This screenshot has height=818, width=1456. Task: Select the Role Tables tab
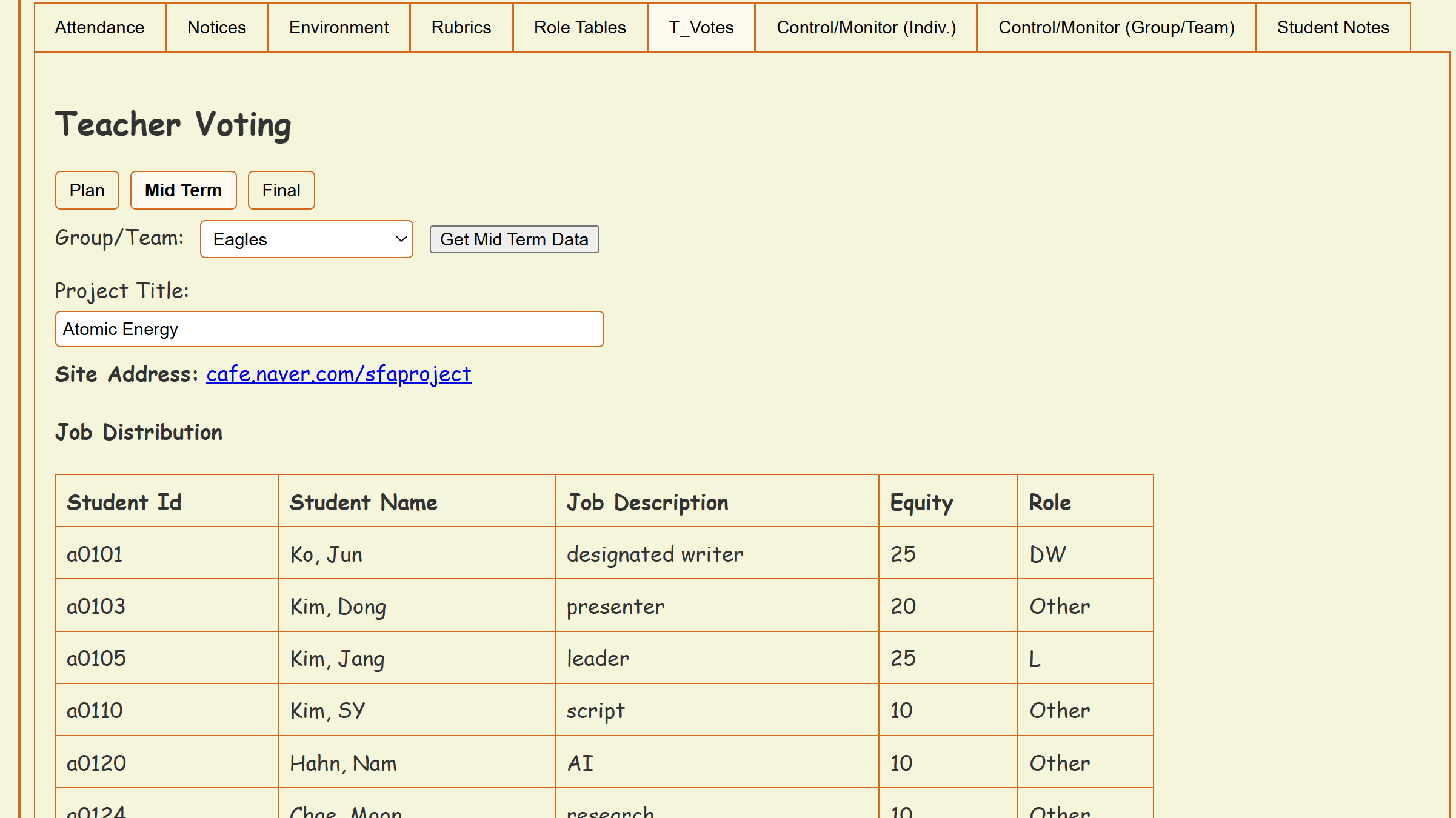579,28
